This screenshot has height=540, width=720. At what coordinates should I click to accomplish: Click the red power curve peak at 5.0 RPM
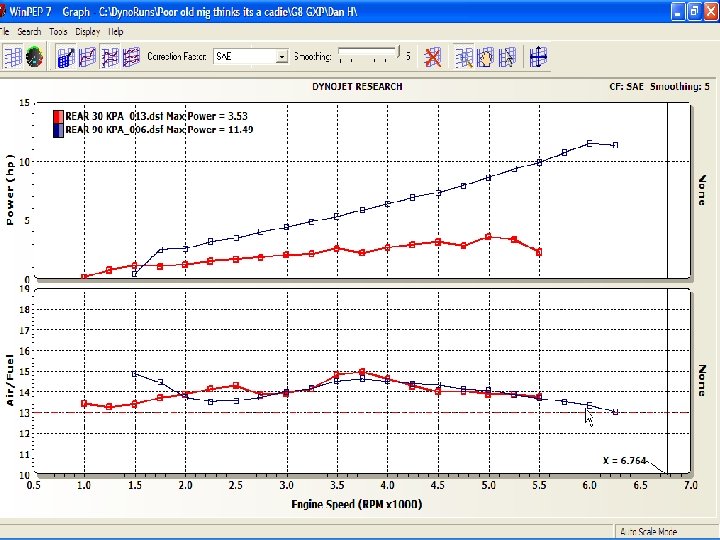[x=489, y=237]
